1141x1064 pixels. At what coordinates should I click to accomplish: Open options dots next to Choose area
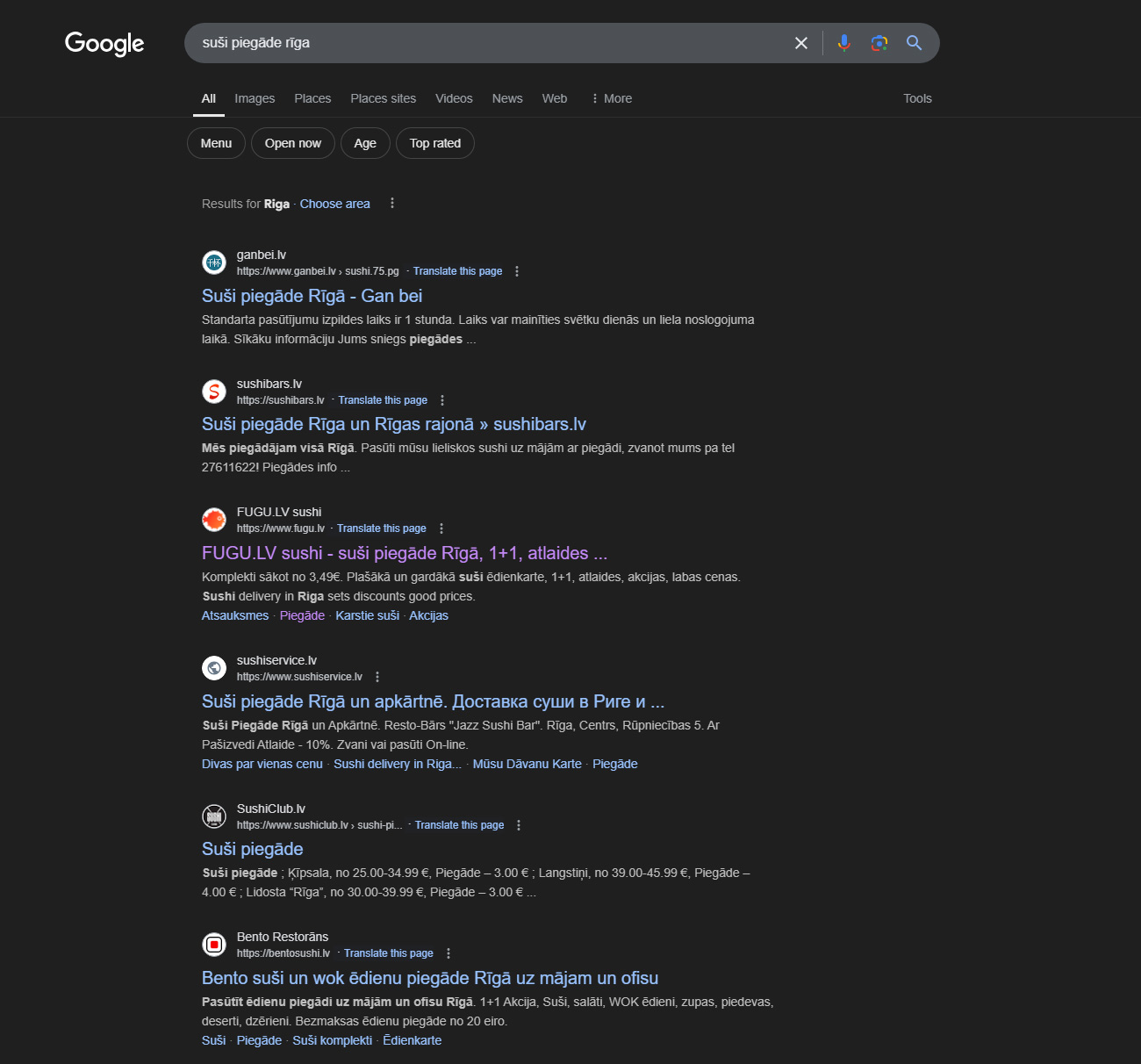(x=392, y=203)
